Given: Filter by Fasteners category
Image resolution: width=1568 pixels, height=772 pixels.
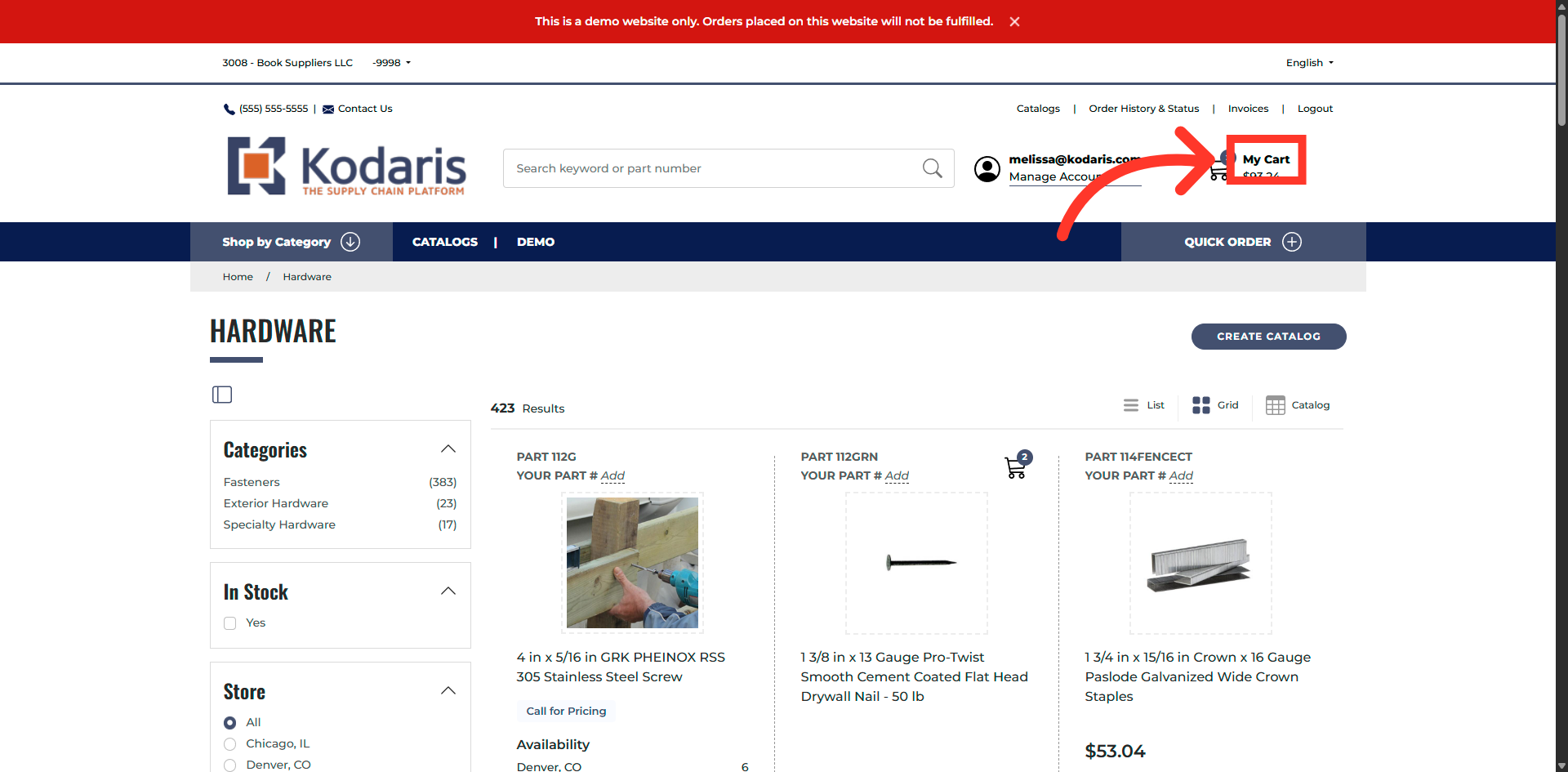Looking at the screenshot, I should point(252,482).
